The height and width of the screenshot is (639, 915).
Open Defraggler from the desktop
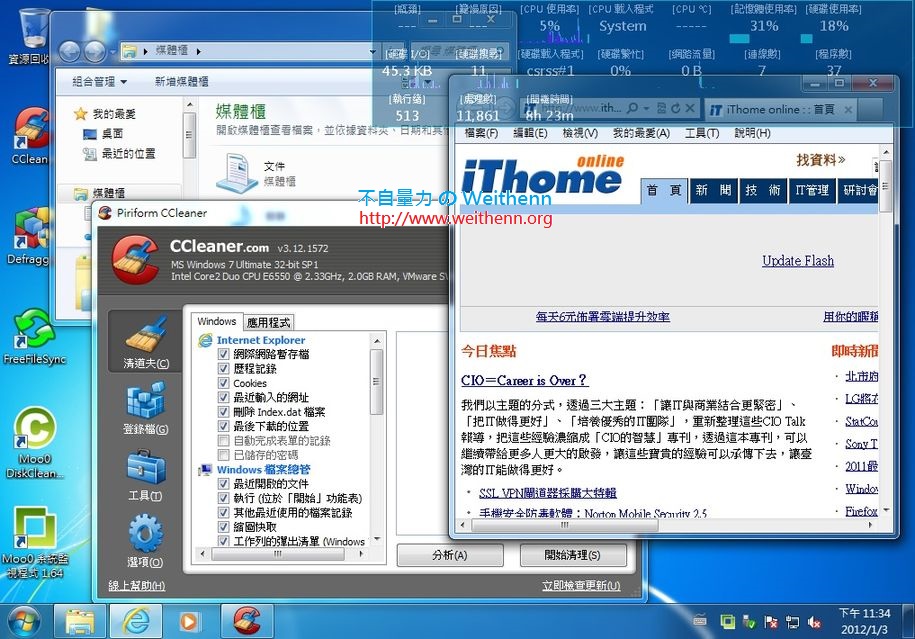(30, 230)
